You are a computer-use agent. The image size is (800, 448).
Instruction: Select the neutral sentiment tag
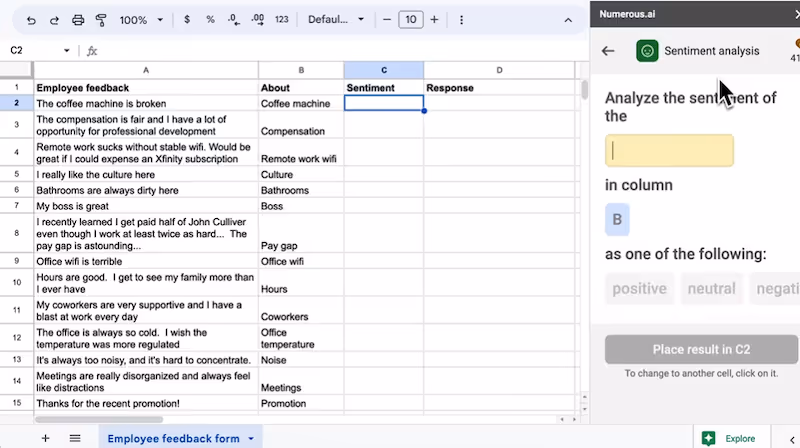coord(711,289)
